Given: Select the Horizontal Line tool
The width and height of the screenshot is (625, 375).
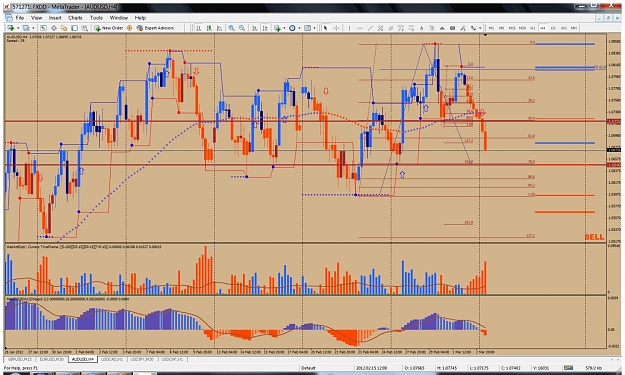Looking at the screenshot, I should (x=360, y=28).
